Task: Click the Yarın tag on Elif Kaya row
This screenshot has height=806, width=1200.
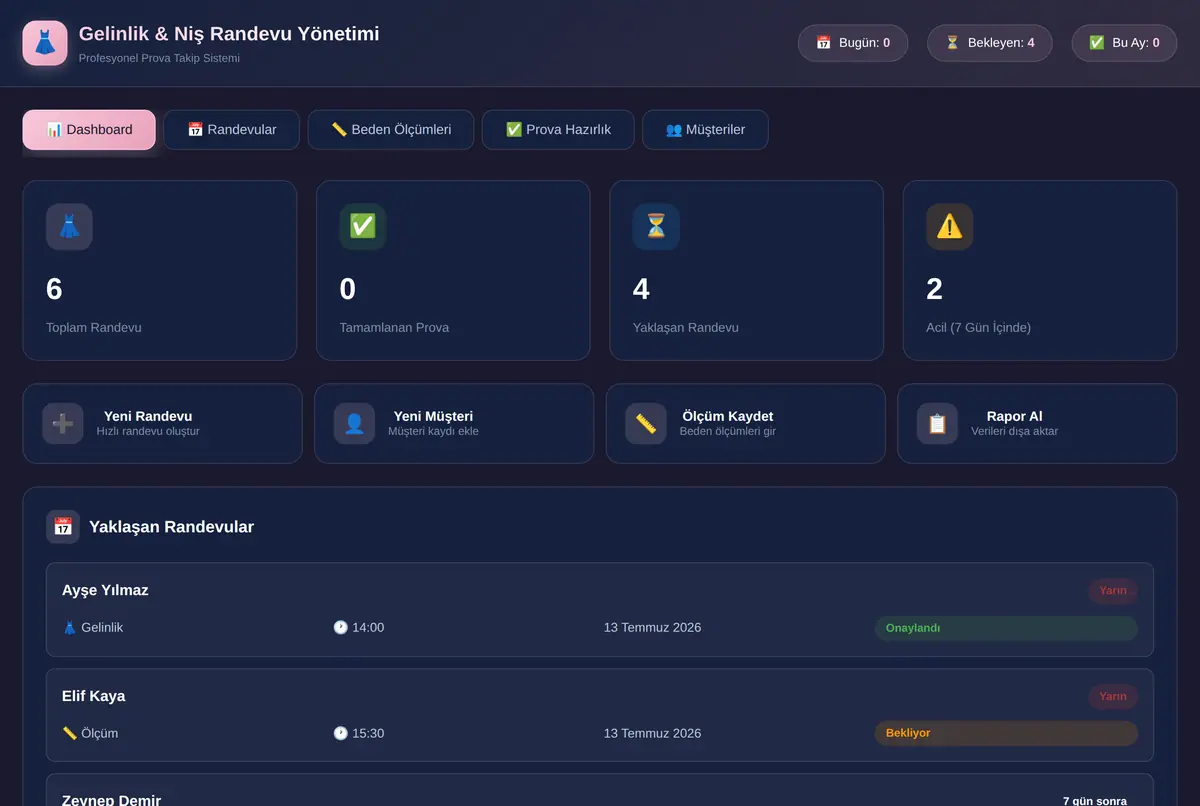Action: pyautogui.click(x=1113, y=696)
